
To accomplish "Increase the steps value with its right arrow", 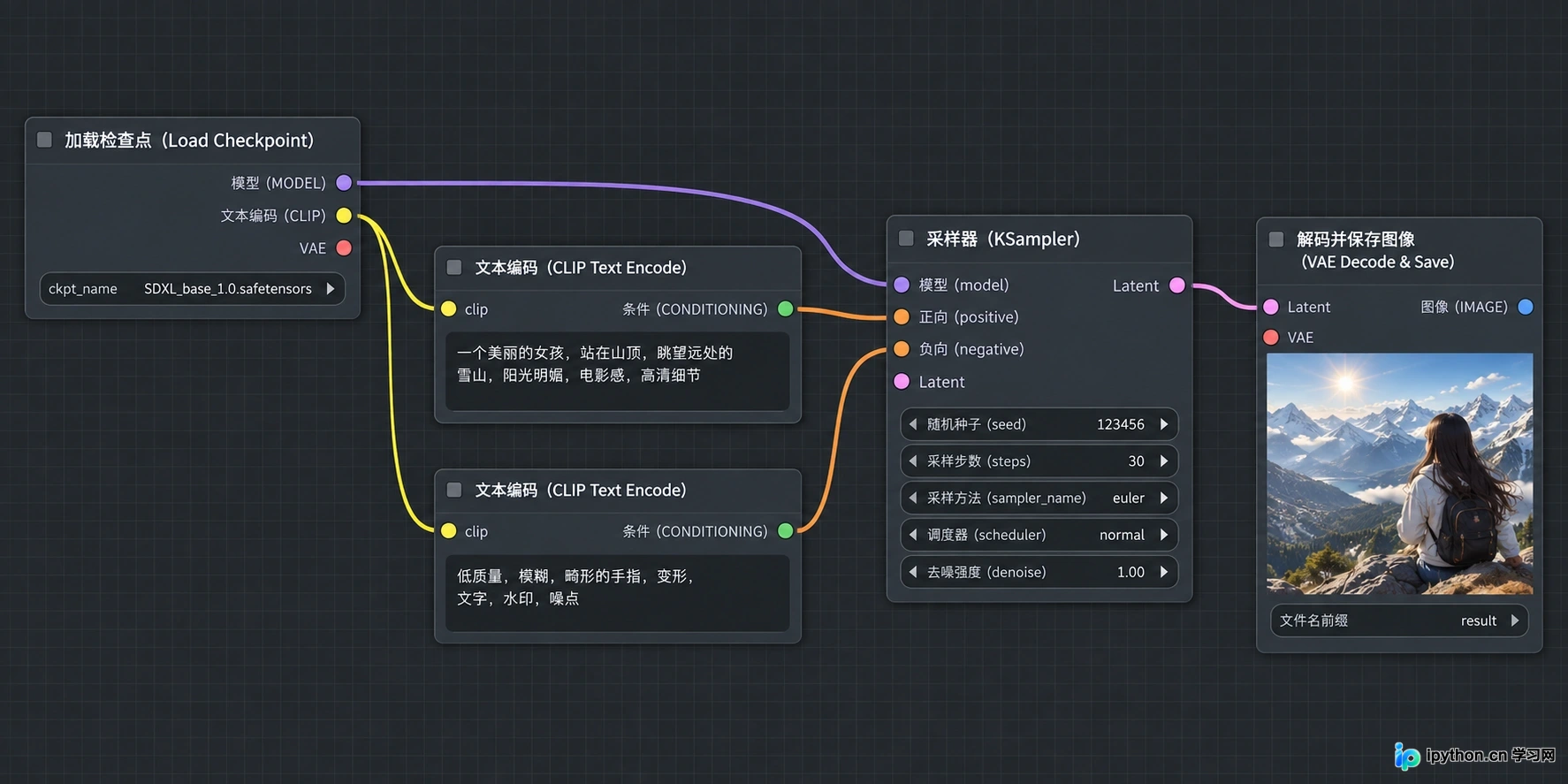I will pyautogui.click(x=1164, y=461).
